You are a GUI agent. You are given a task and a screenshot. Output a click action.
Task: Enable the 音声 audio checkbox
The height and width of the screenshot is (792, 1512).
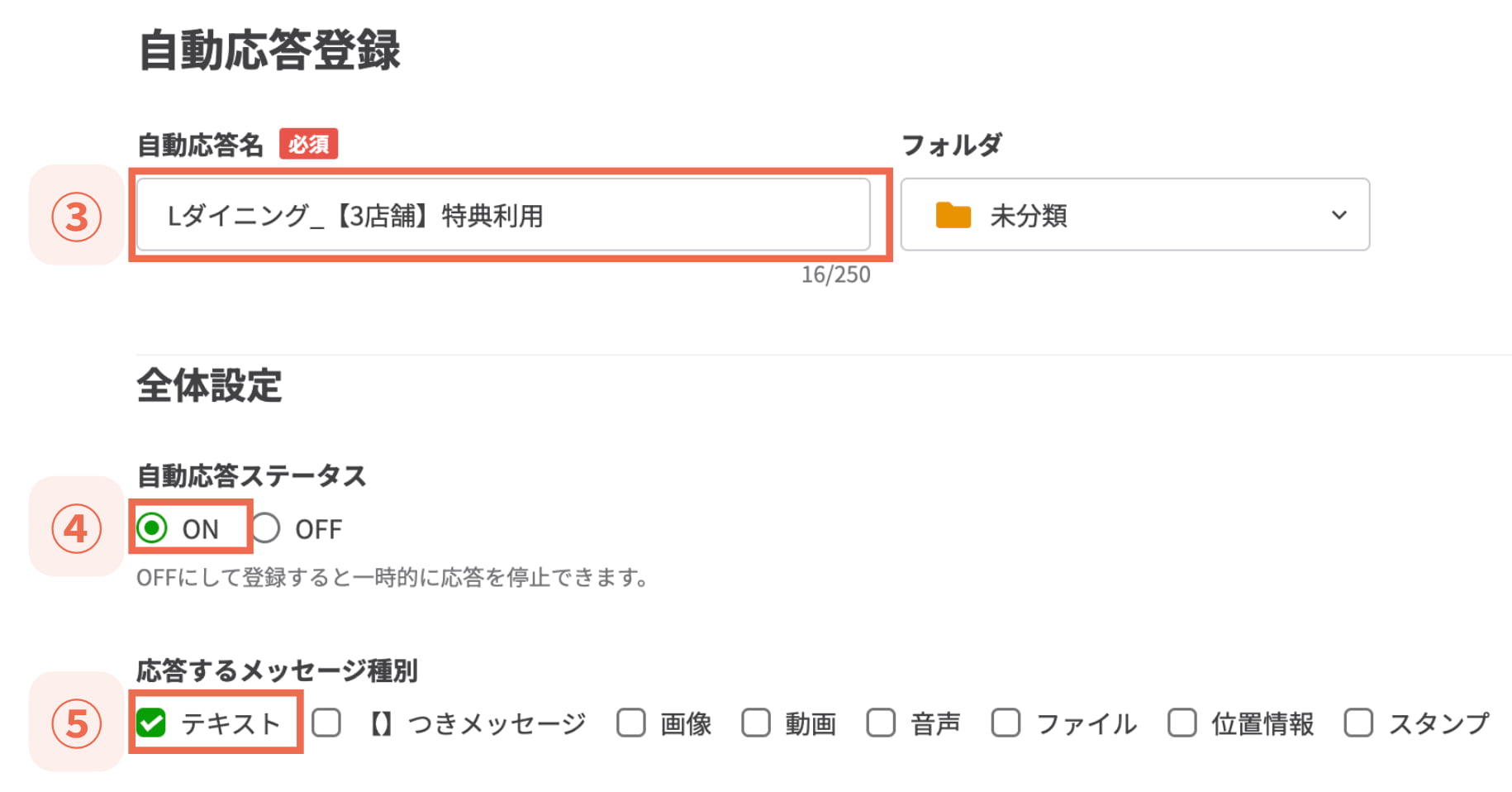click(x=882, y=723)
